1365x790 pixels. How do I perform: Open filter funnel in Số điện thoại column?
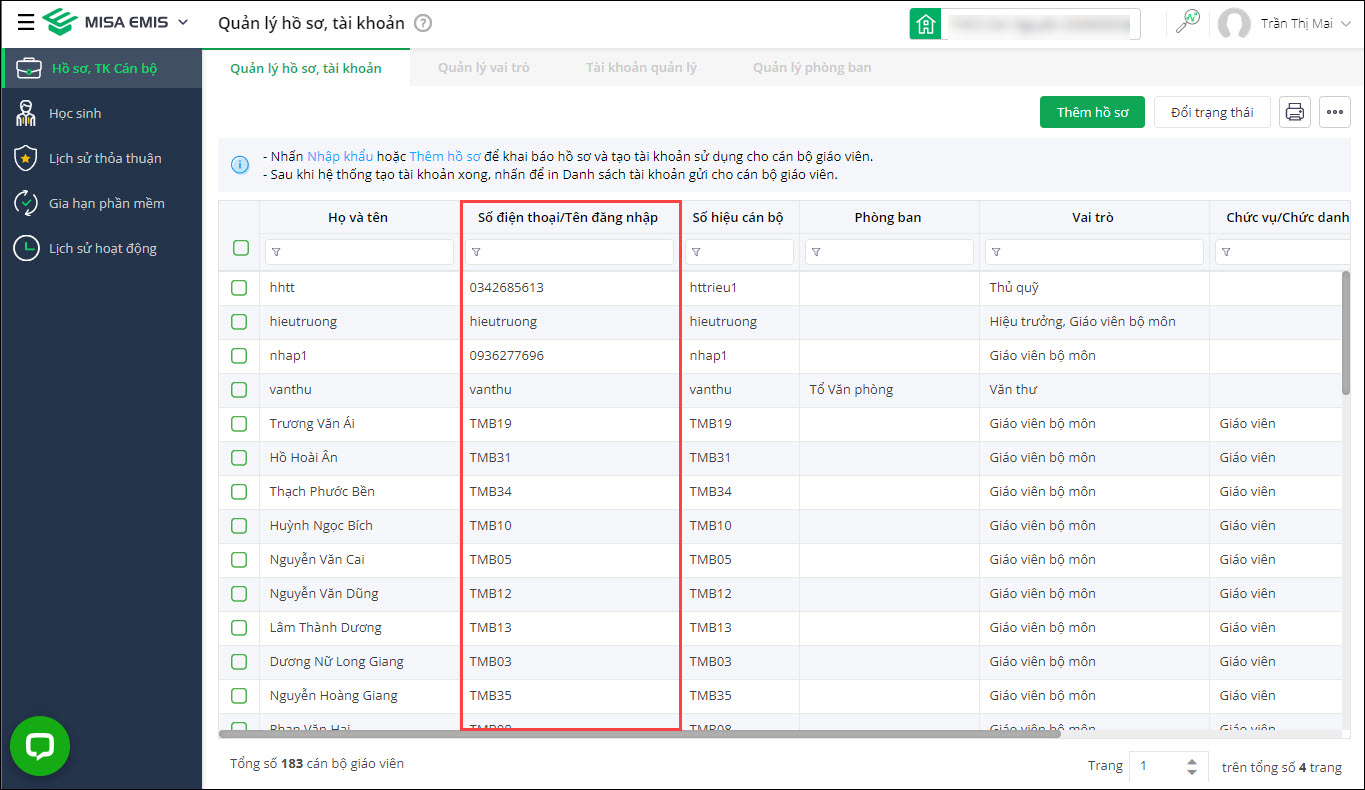pyautogui.click(x=476, y=252)
